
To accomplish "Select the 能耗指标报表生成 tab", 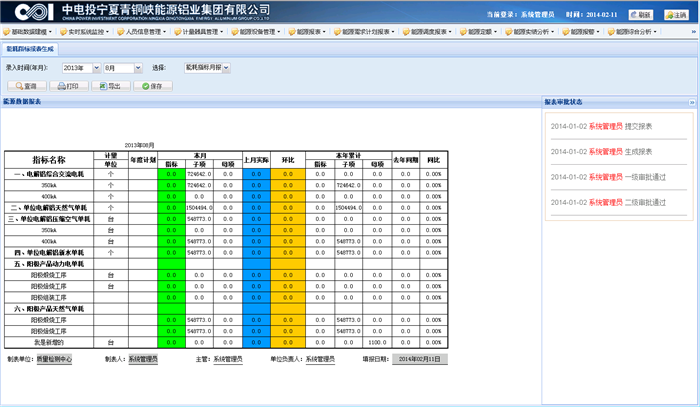I will pos(29,48).
